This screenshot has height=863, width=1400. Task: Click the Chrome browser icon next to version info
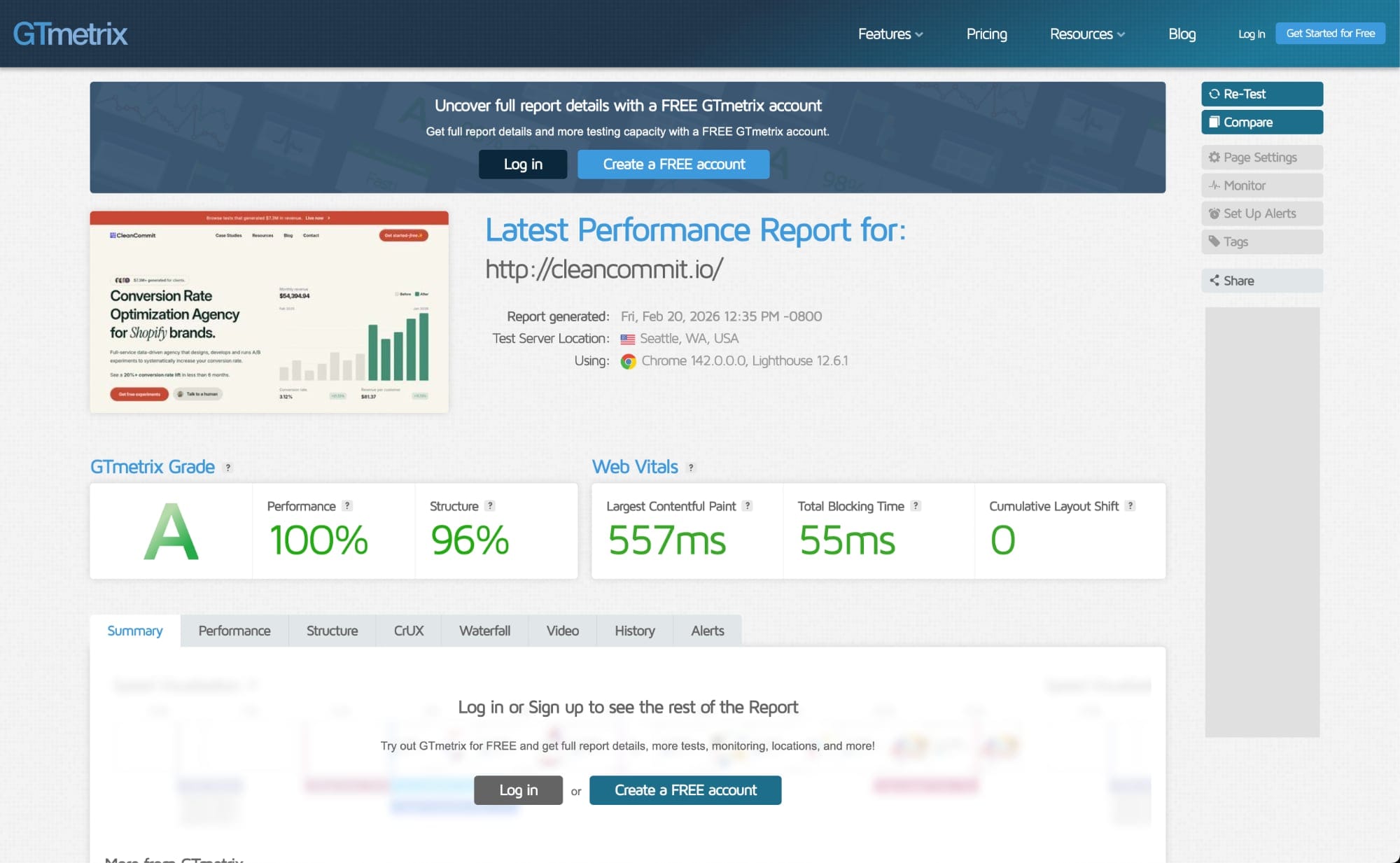[628, 361]
